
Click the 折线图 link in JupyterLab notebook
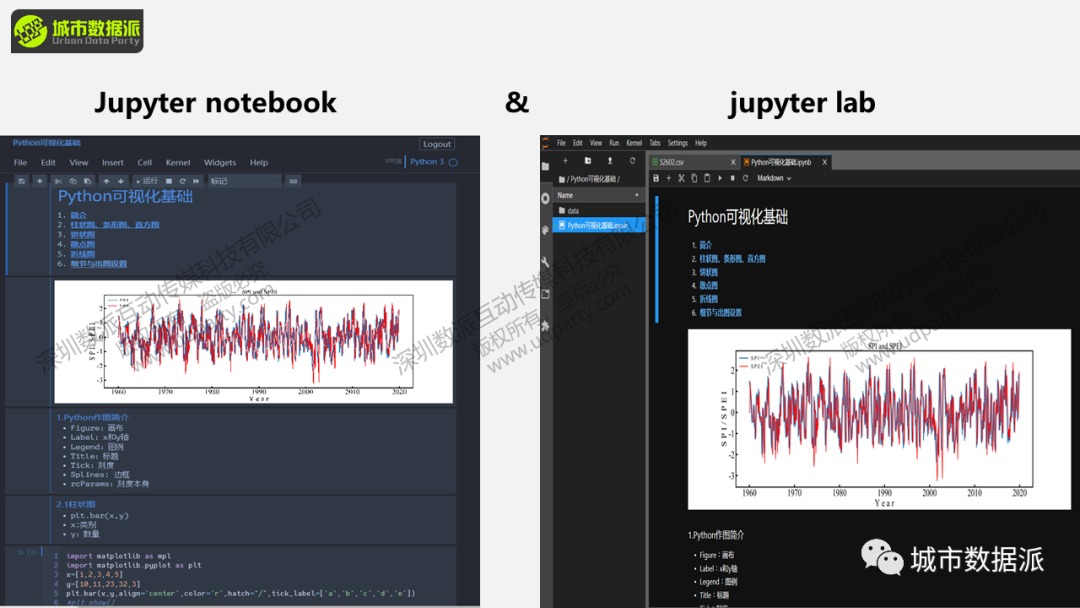pos(709,299)
